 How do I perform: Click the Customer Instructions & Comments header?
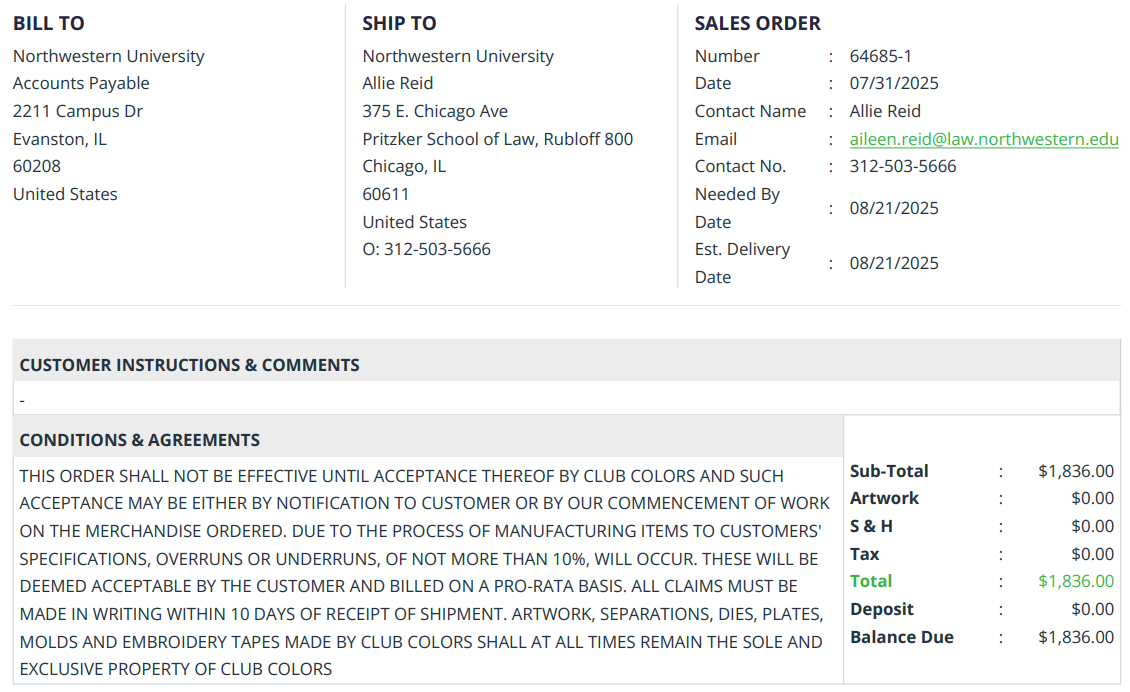point(189,365)
